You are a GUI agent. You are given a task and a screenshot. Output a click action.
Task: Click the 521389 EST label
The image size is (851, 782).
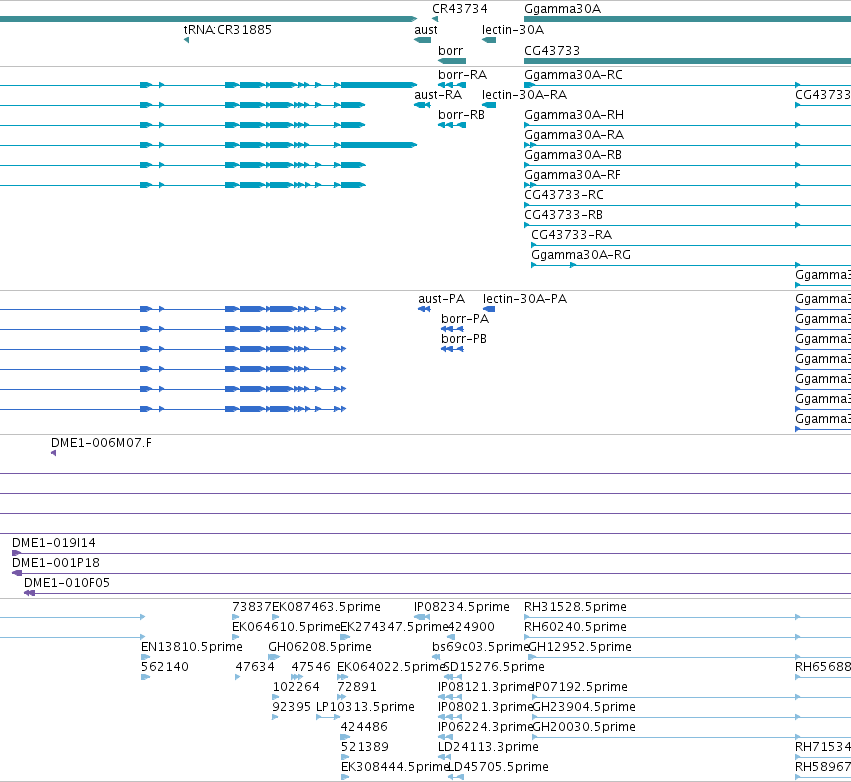[x=365, y=747]
